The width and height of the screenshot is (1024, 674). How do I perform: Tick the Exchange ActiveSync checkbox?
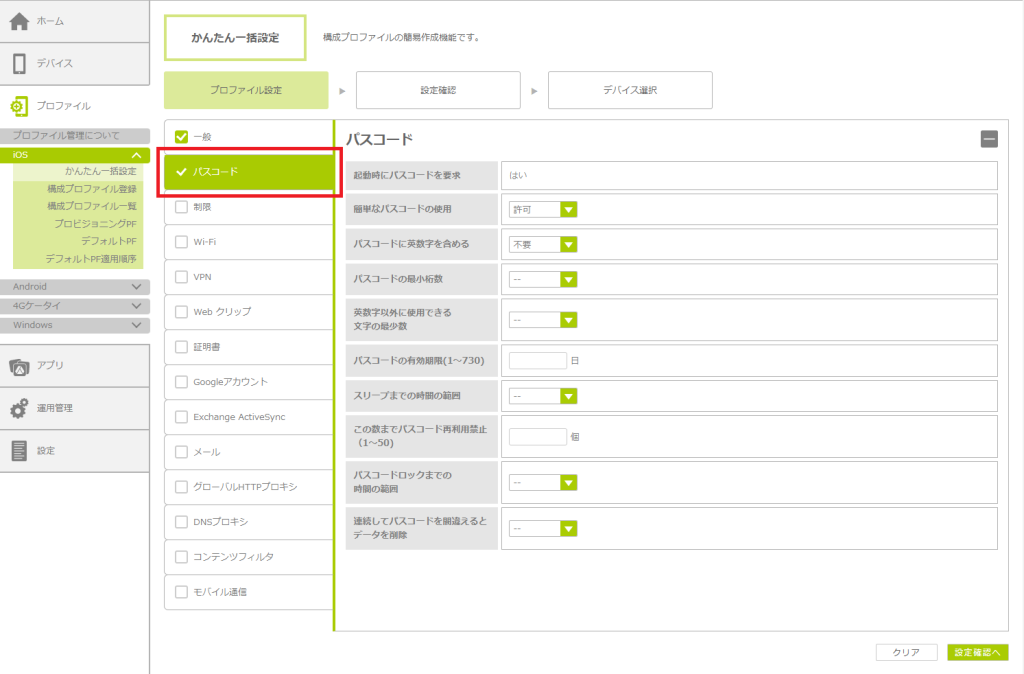coord(181,417)
